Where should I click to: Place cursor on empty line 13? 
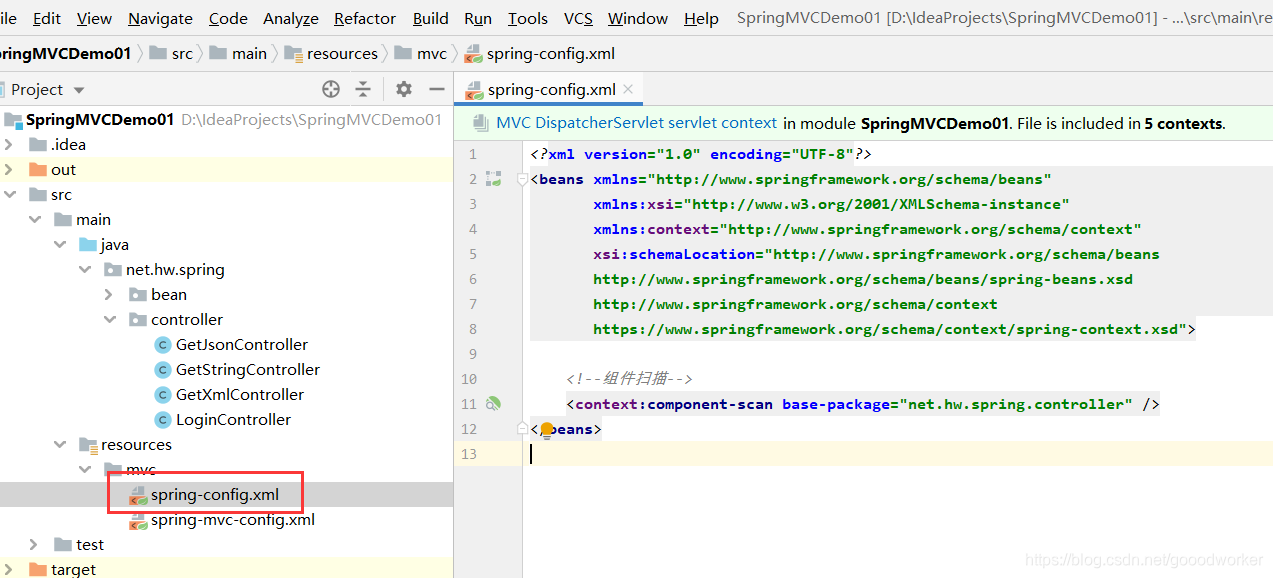click(897, 454)
